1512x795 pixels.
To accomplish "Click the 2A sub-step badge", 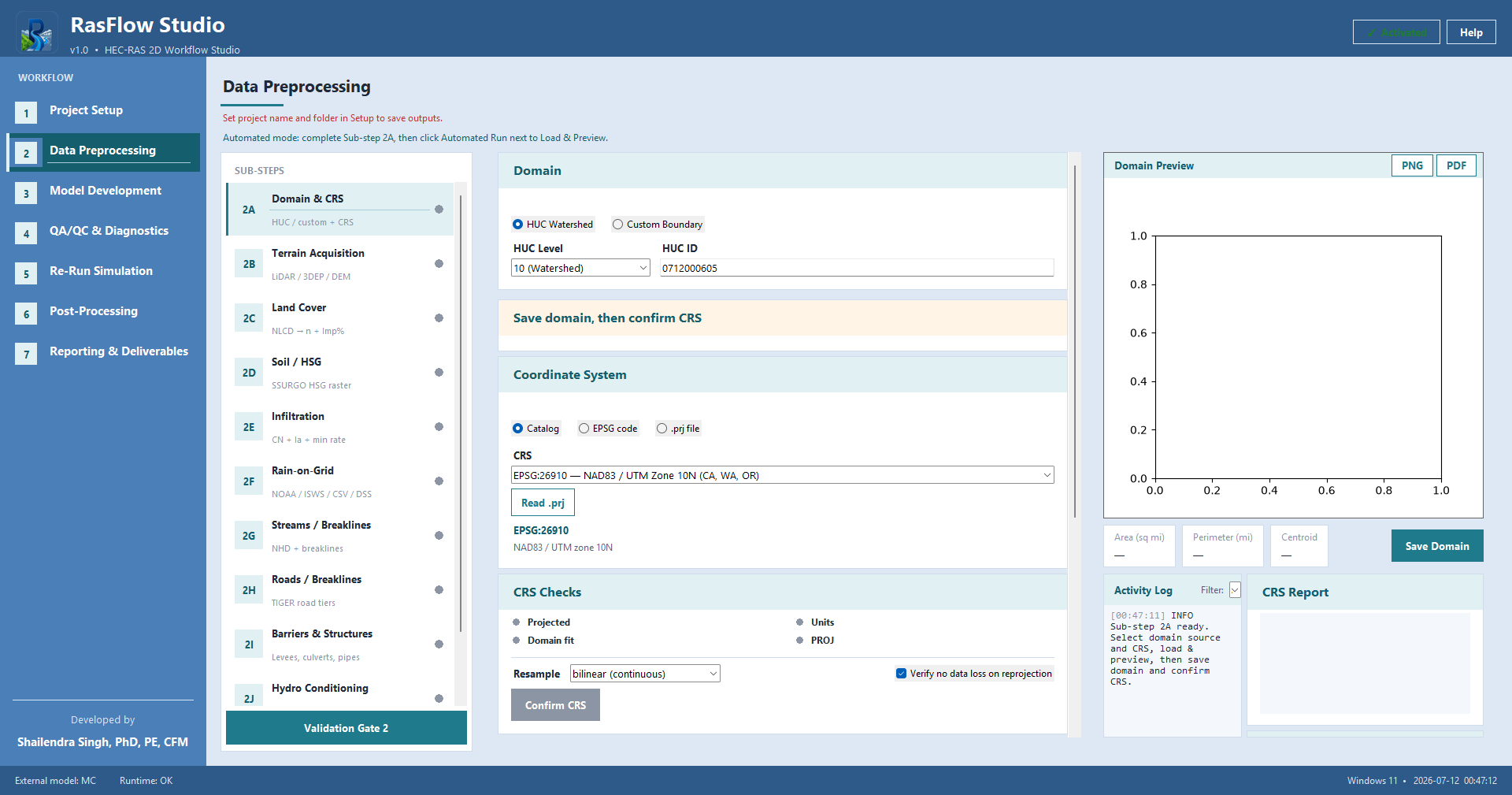I will (249, 210).
